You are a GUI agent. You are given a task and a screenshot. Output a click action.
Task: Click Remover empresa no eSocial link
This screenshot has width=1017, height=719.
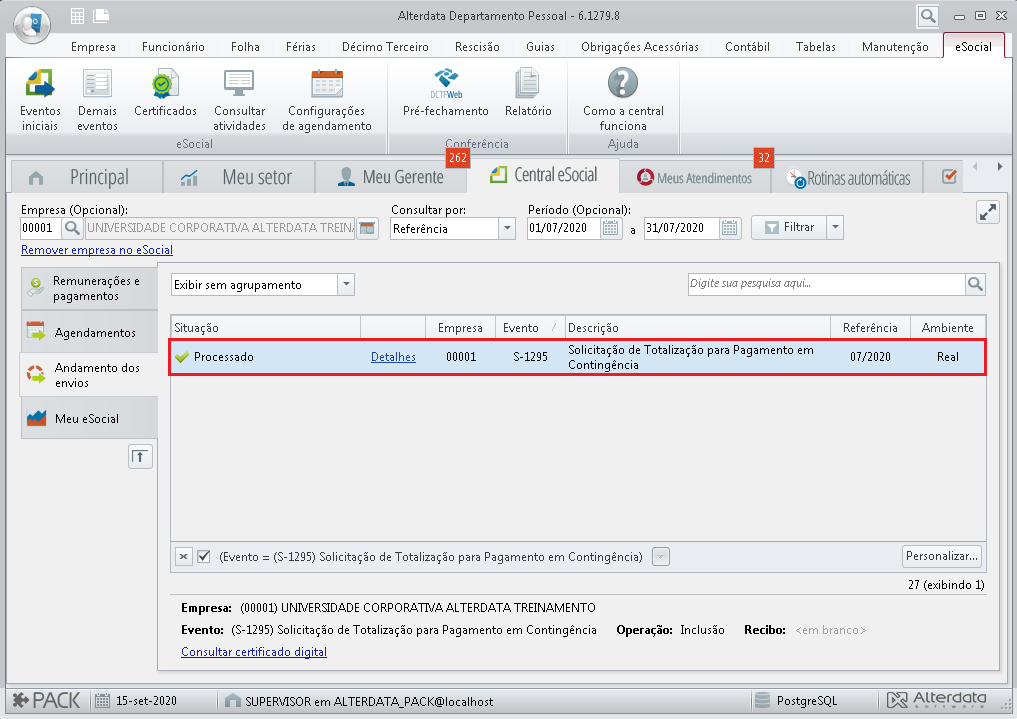97,250
